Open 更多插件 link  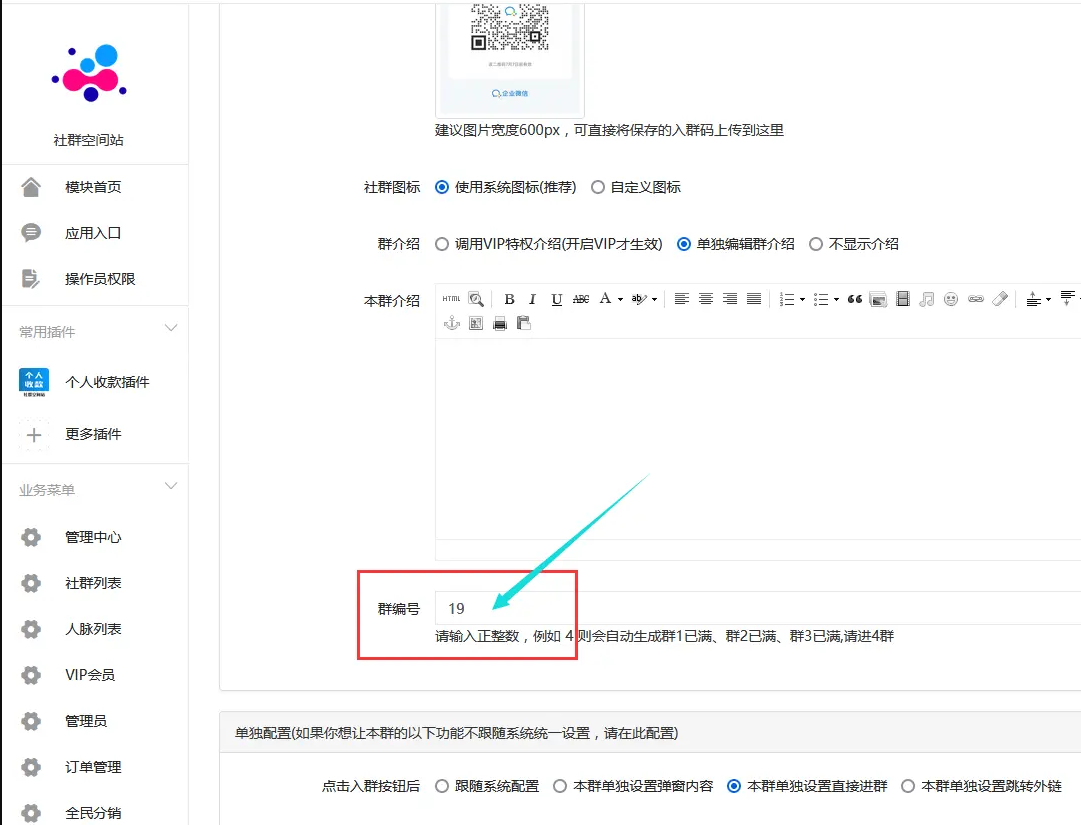click(93, 434)
